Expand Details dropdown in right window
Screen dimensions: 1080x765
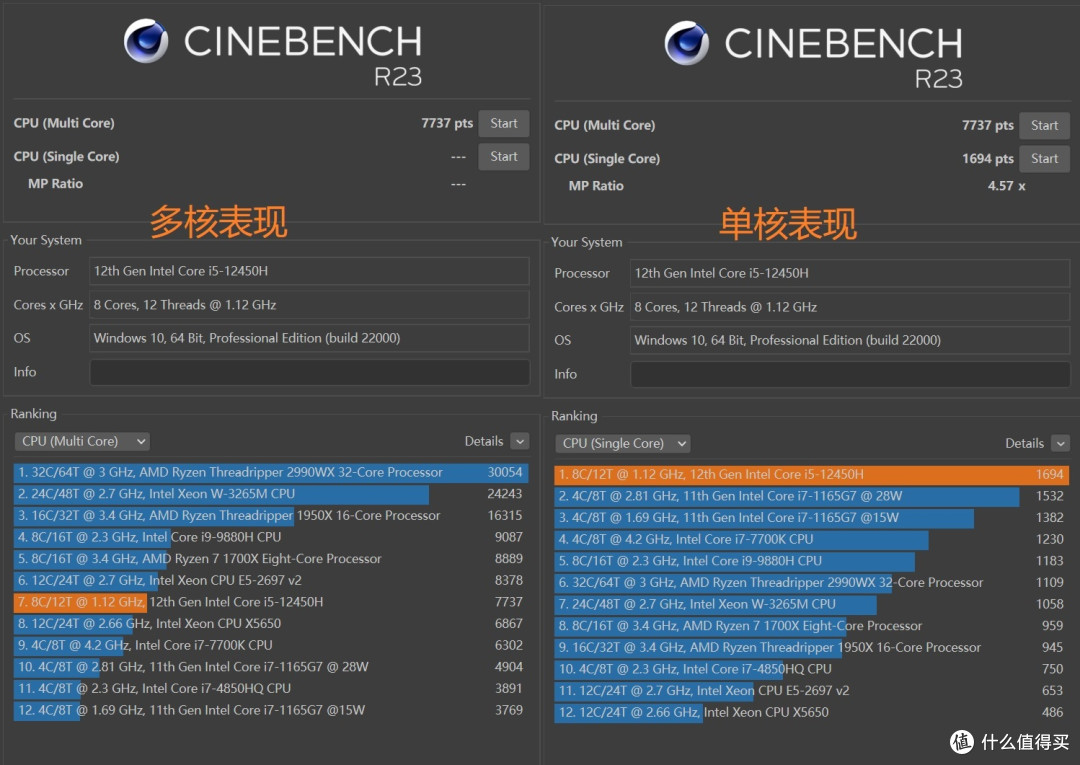(x=1061, y=443)
